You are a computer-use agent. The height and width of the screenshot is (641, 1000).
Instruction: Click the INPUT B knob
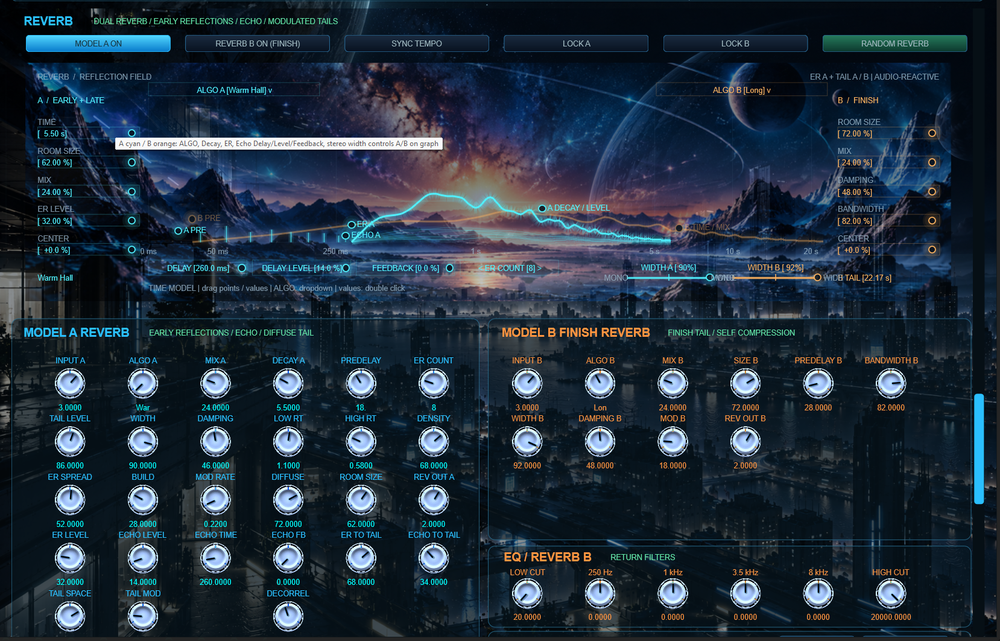click(x=527, y=384)
